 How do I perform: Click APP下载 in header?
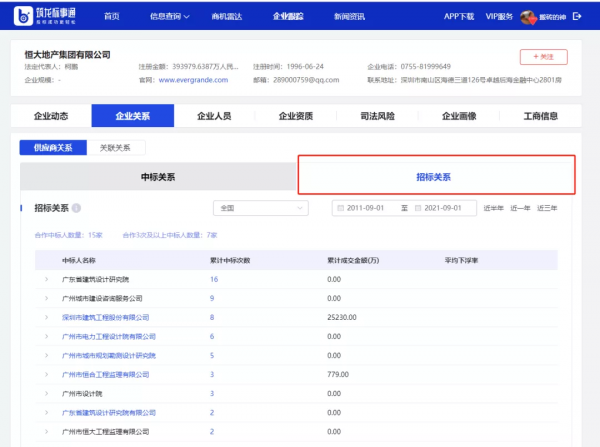[x=459, y=16]
